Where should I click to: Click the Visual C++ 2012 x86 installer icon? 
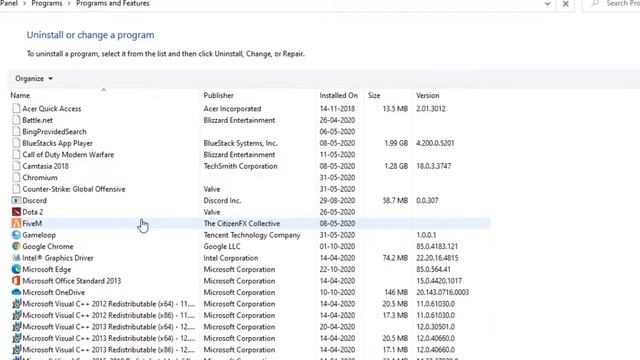(x=16, y=315)
